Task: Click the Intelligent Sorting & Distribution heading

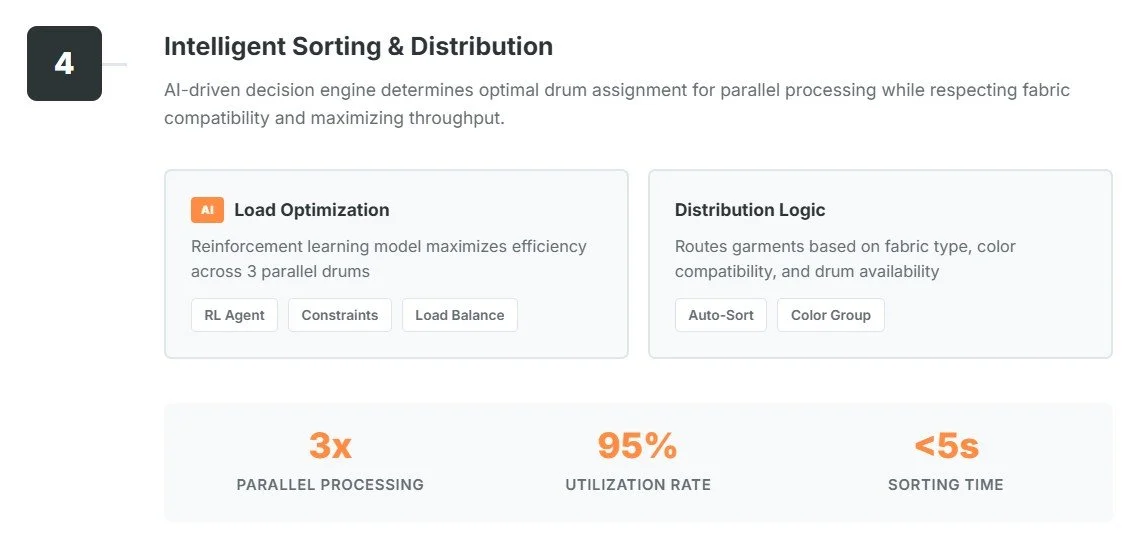Action: tap(358, 47)
